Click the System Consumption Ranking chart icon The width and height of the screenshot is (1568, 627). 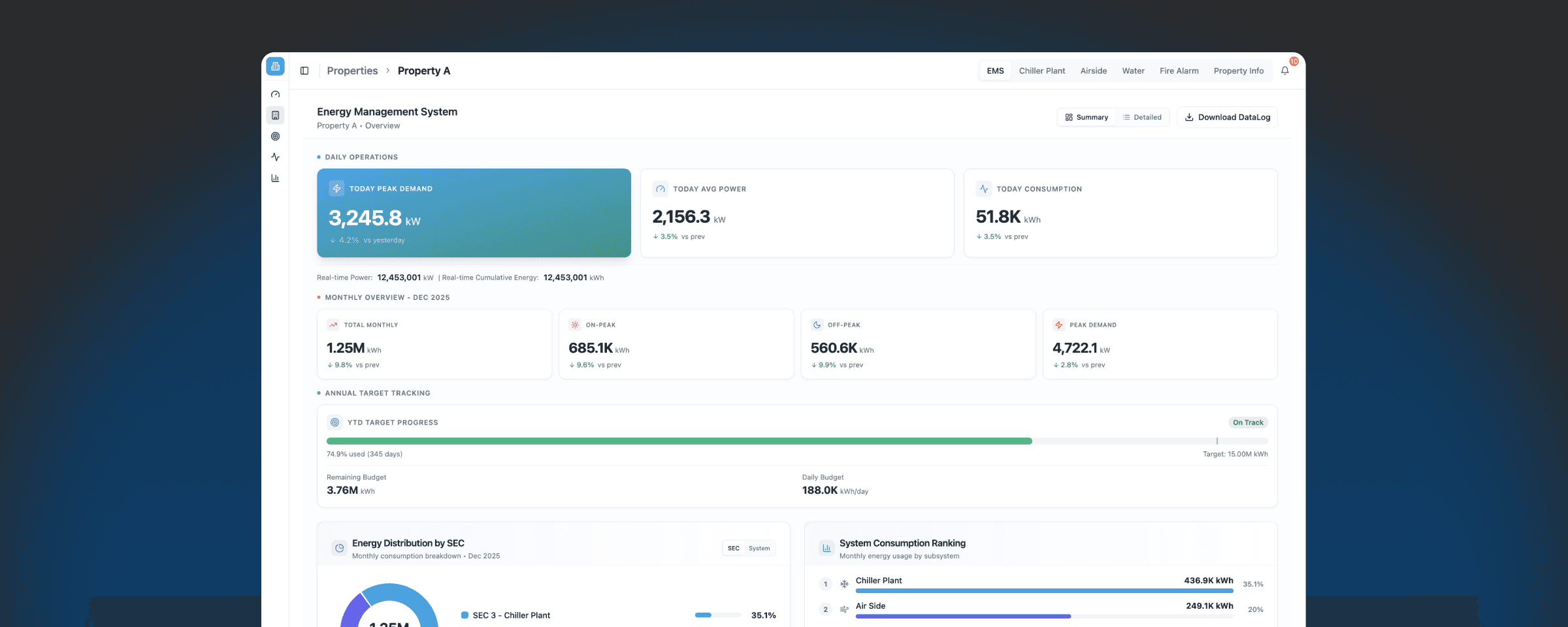click(x=827, y=549)
